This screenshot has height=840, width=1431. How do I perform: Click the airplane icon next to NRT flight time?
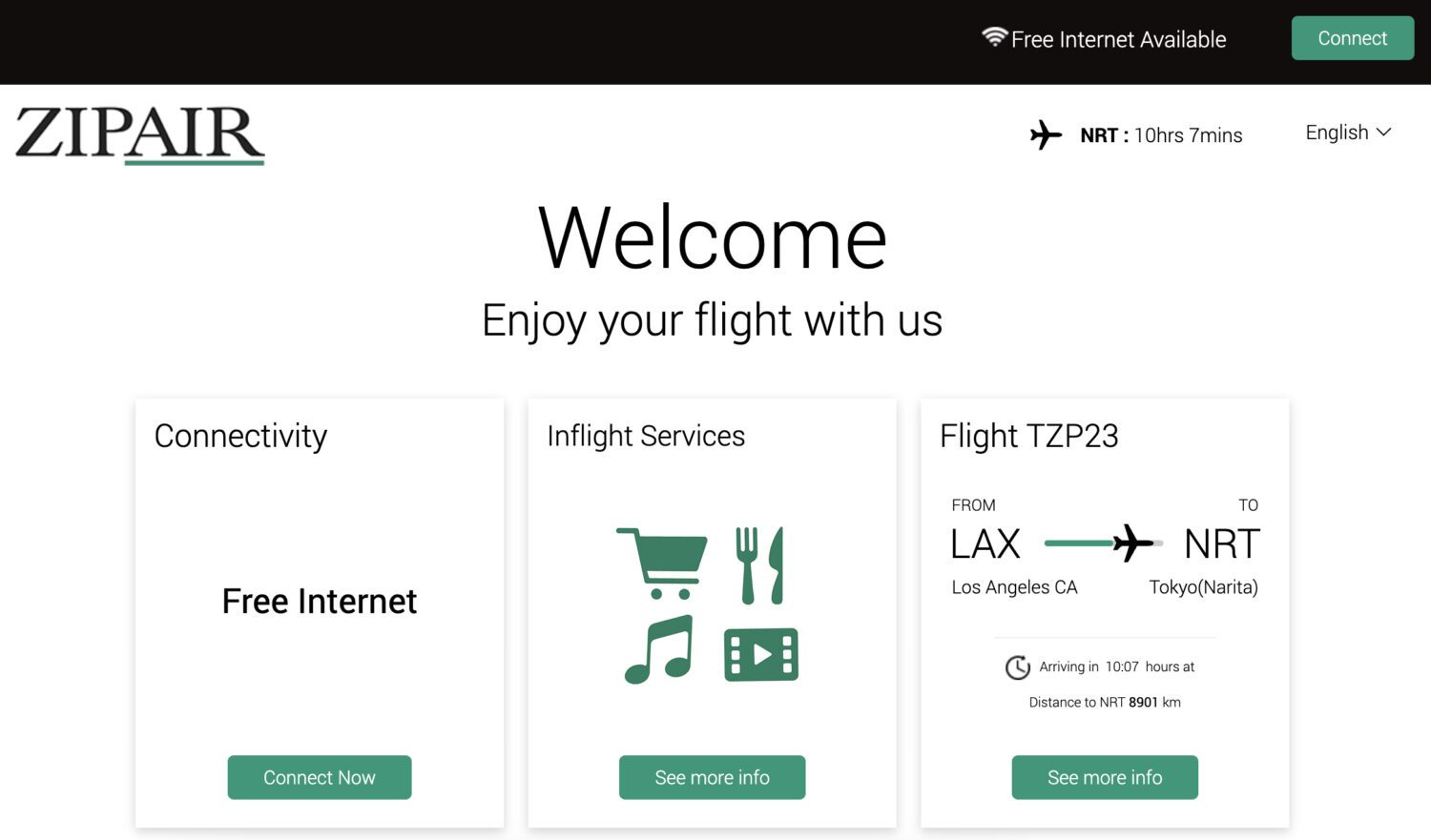click(1046, 134)
